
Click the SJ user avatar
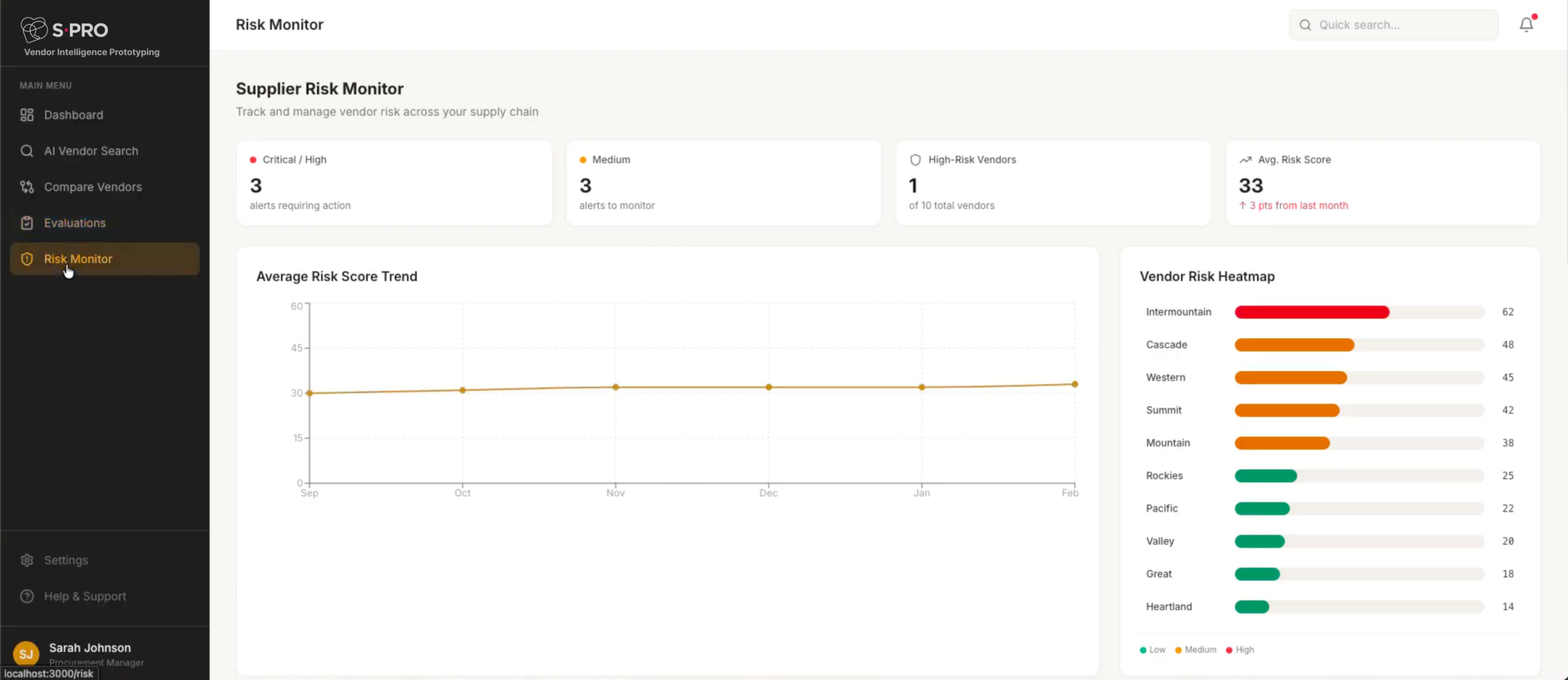[x=26, y=654]
